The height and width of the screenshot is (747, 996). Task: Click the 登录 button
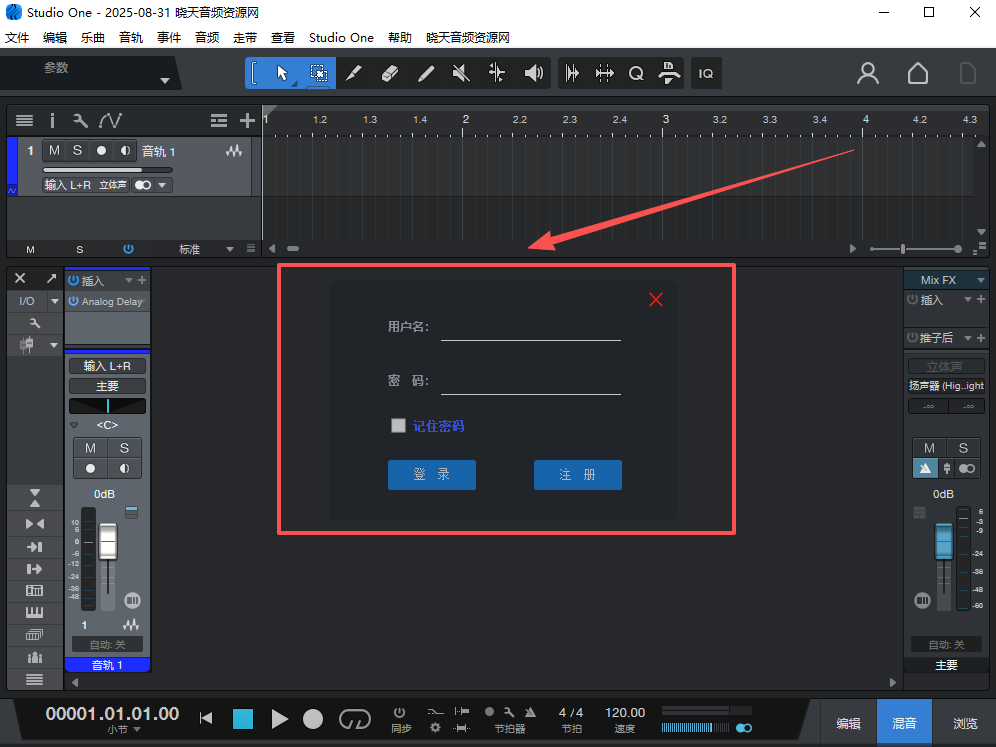(x=432, y=475)
